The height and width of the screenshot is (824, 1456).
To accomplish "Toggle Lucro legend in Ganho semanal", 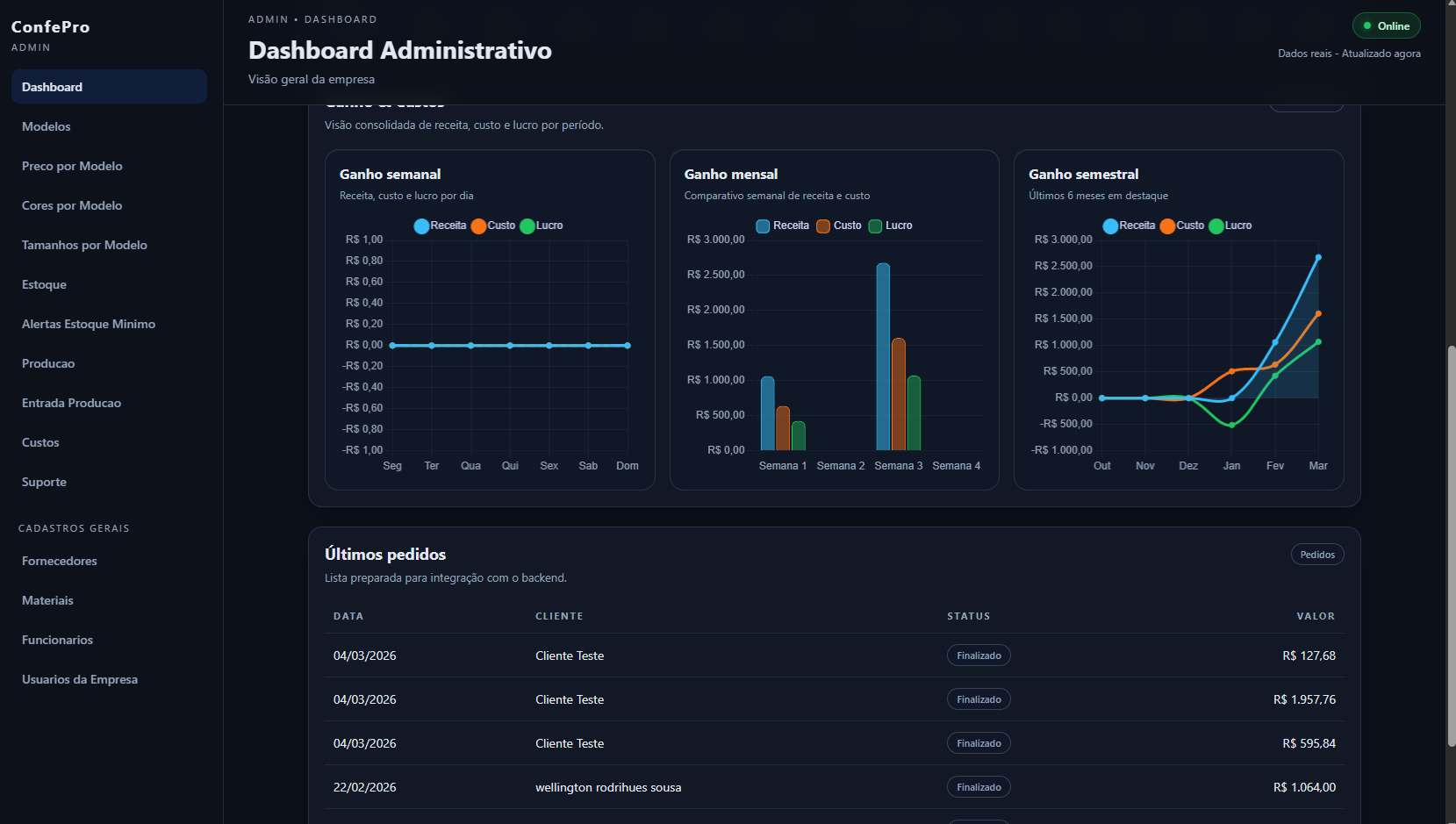I will 542,226.
